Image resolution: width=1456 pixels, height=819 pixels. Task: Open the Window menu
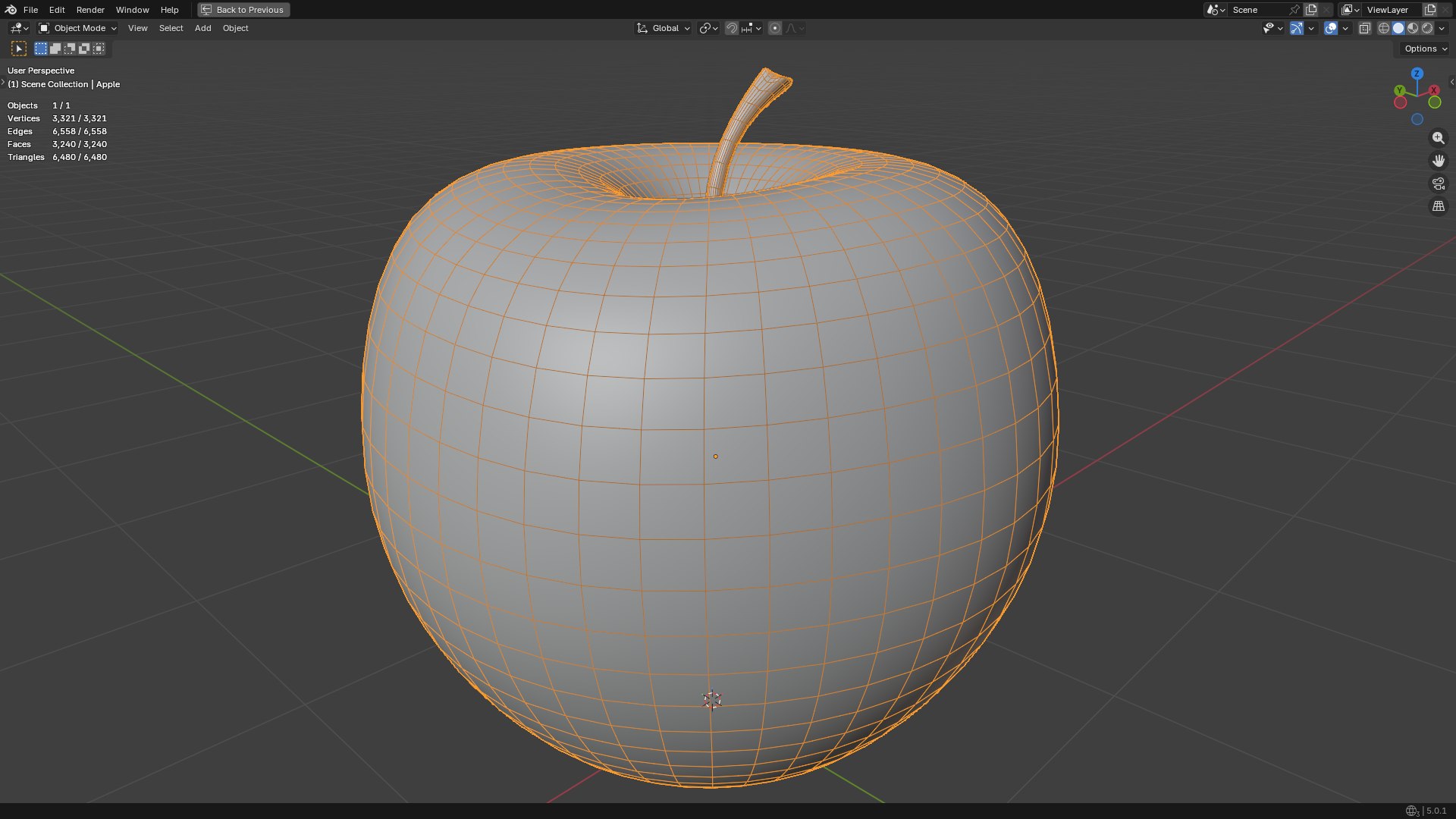tap(132, 10)
